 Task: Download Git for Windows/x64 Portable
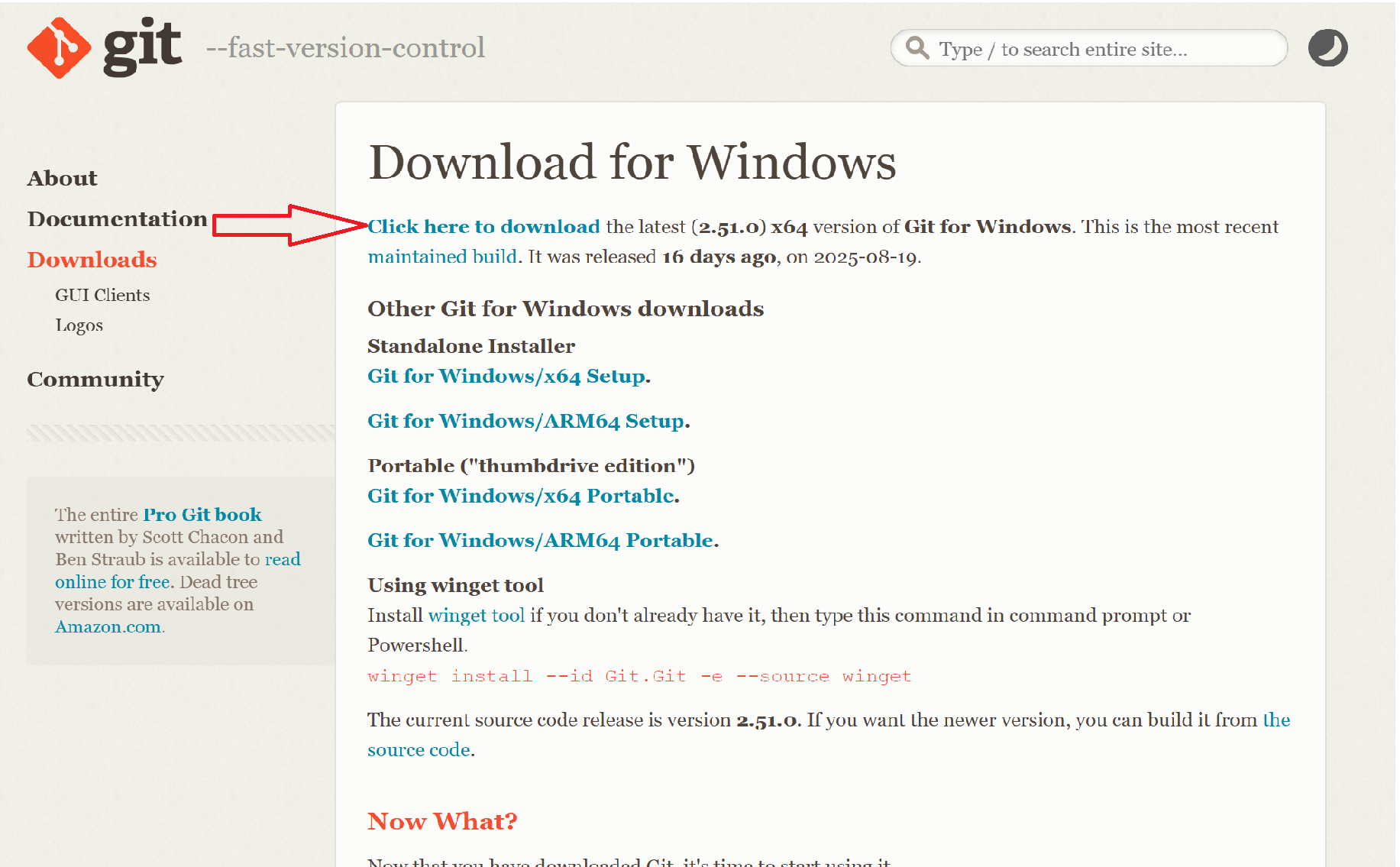521,497
